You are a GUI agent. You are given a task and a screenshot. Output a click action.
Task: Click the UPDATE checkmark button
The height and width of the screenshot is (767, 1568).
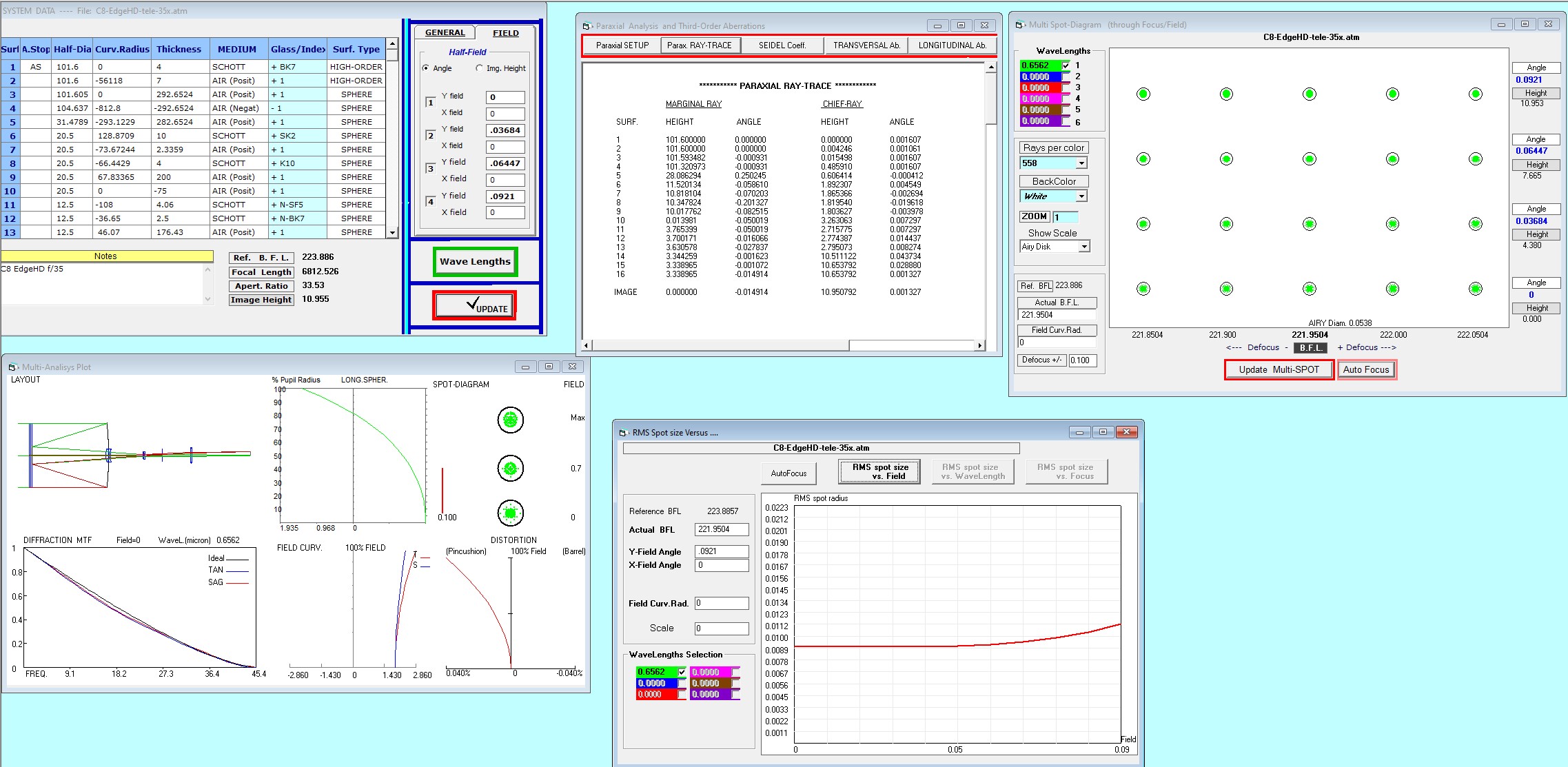(x=474, y=305)
